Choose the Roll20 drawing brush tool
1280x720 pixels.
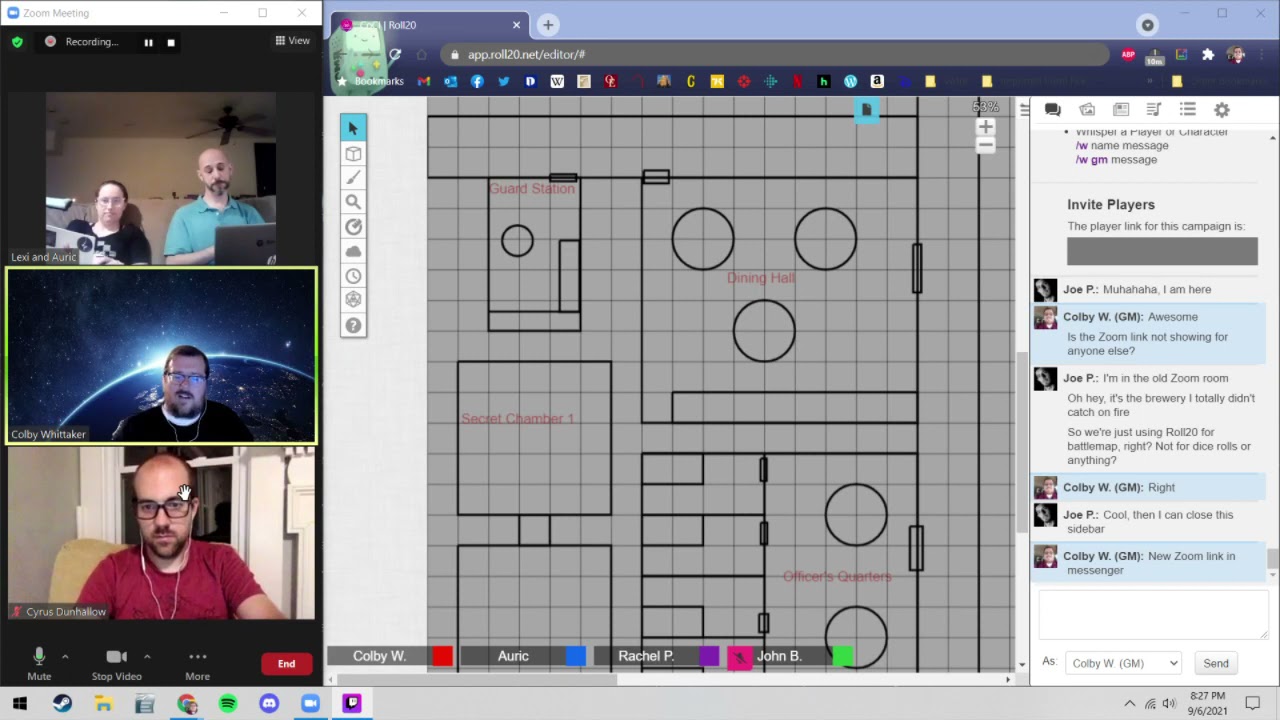[x=353, y=178]
